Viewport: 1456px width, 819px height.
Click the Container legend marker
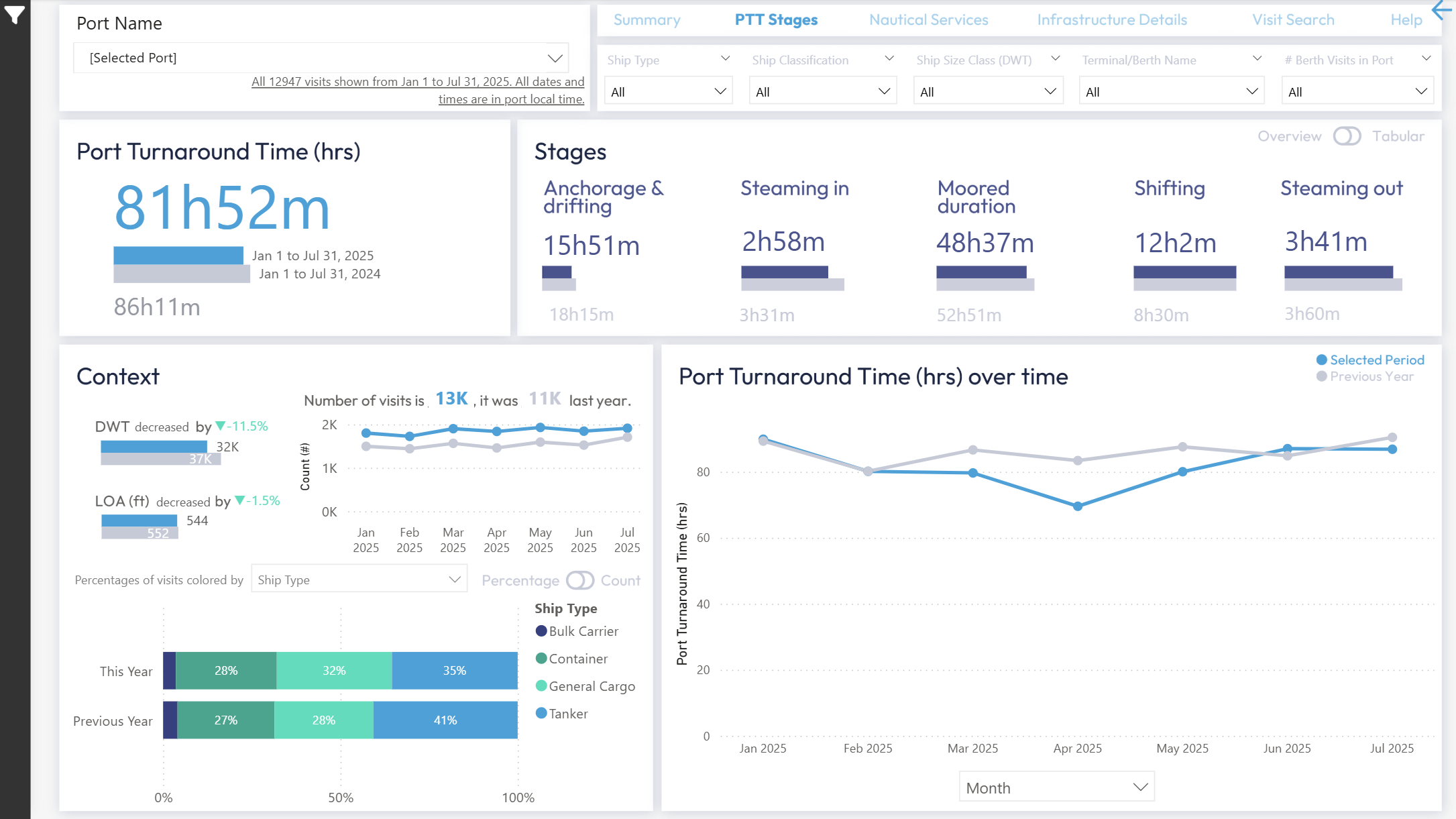(541, 659)
